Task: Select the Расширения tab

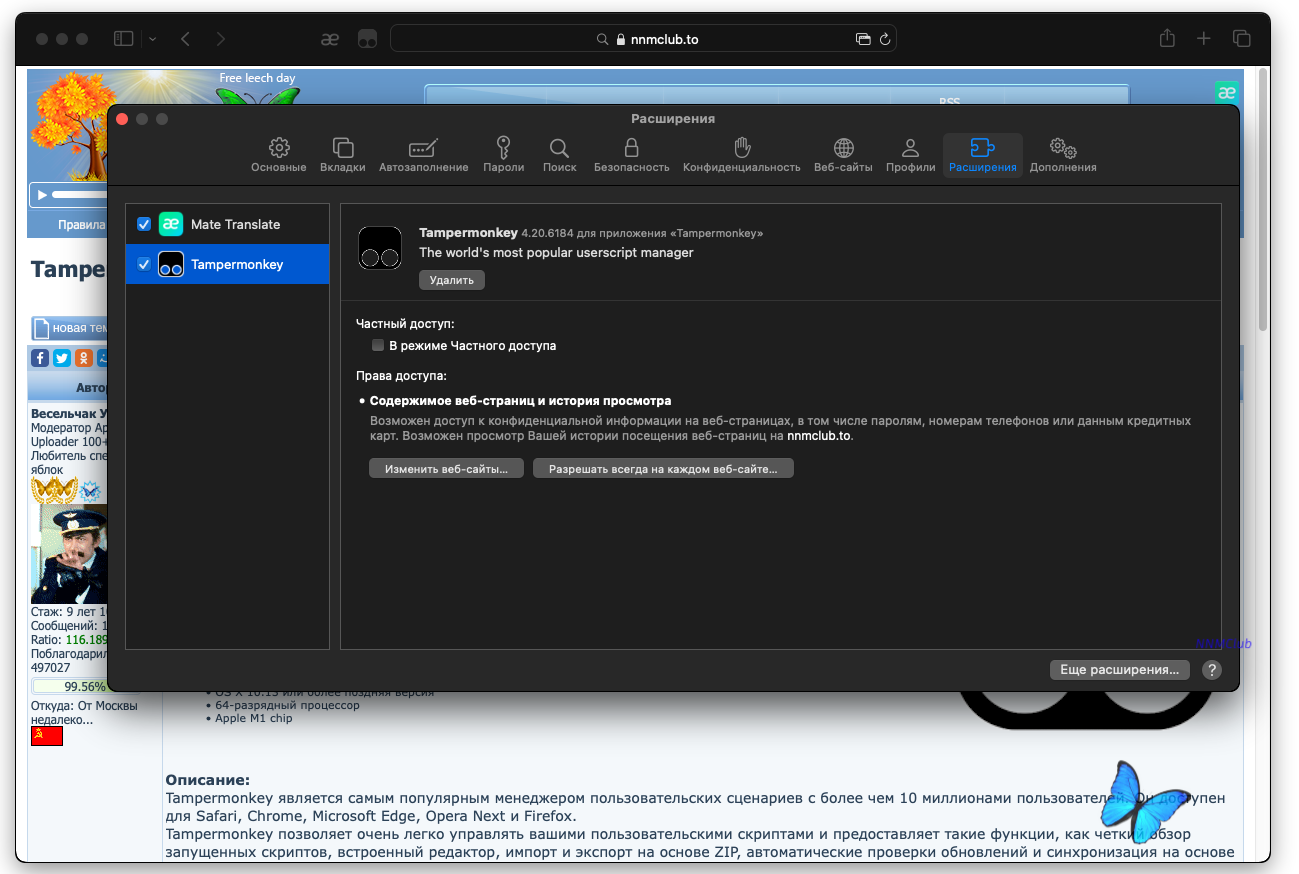Action: coord(983,155)
